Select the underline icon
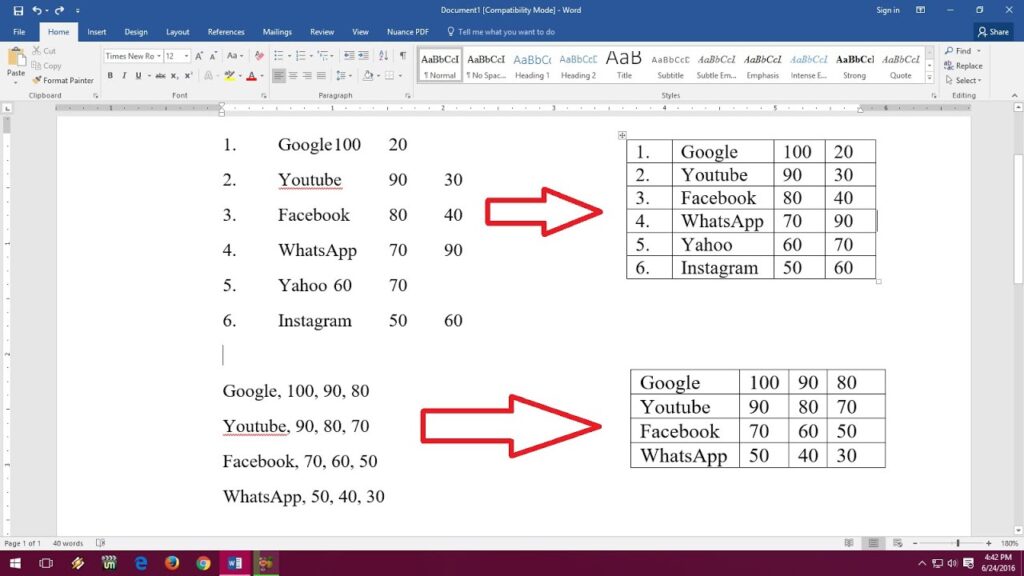The width and height of the screenshot is (1024, 576). [x=136, y=75]
